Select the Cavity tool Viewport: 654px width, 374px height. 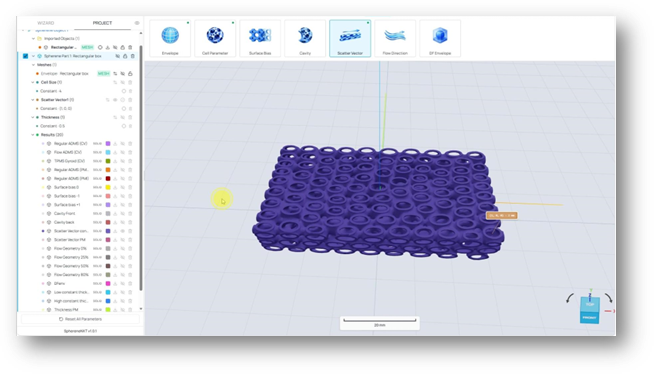305,38
